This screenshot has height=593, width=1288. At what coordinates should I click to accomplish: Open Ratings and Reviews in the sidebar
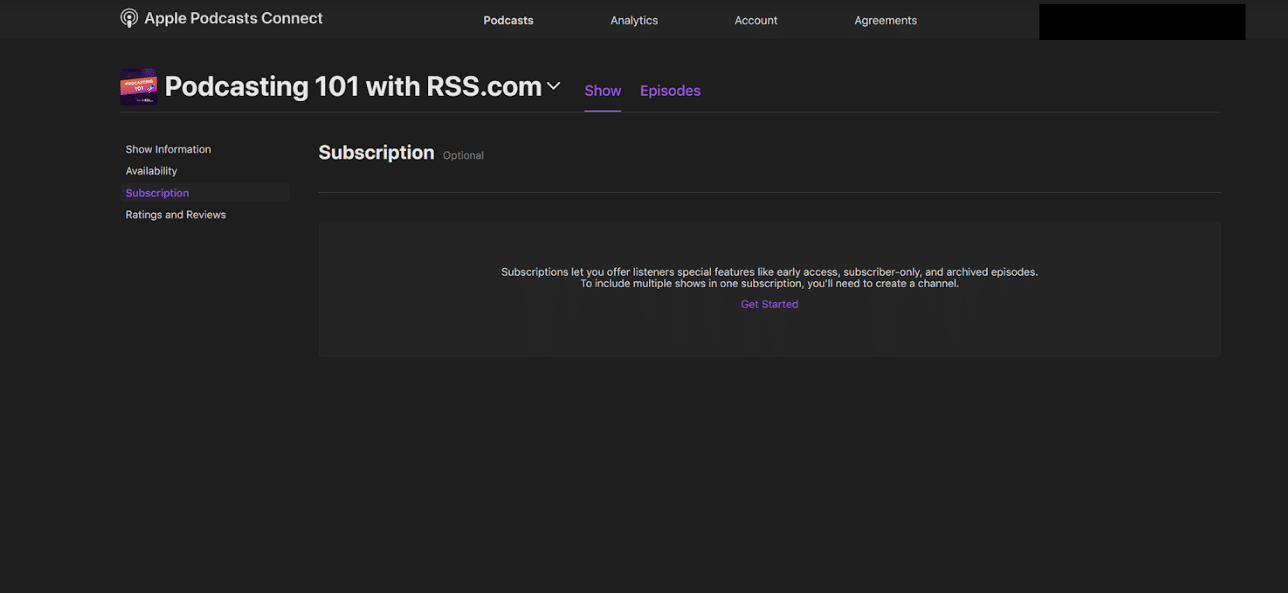point(175,215)
